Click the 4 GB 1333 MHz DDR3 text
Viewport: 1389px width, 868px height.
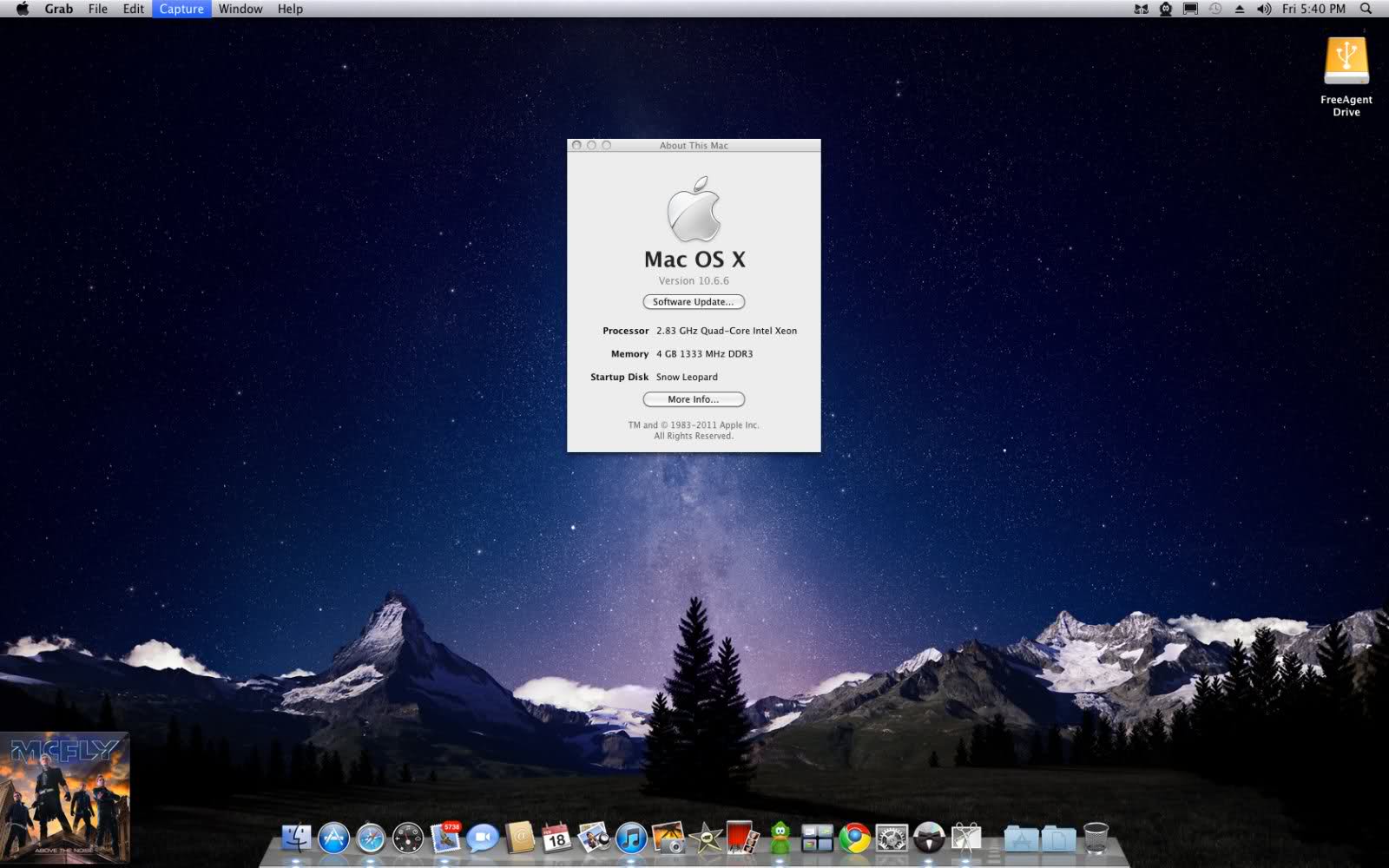[x=705, y=354]
